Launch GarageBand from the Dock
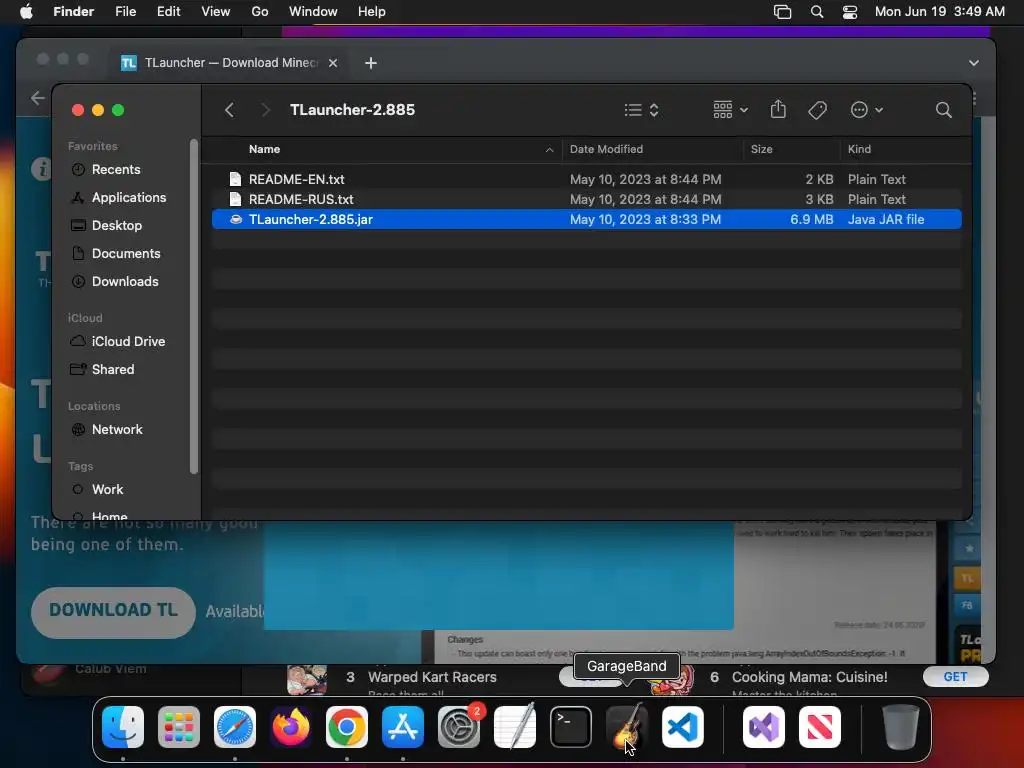This screenshot has height=768, width=1024. coord(627,726)
